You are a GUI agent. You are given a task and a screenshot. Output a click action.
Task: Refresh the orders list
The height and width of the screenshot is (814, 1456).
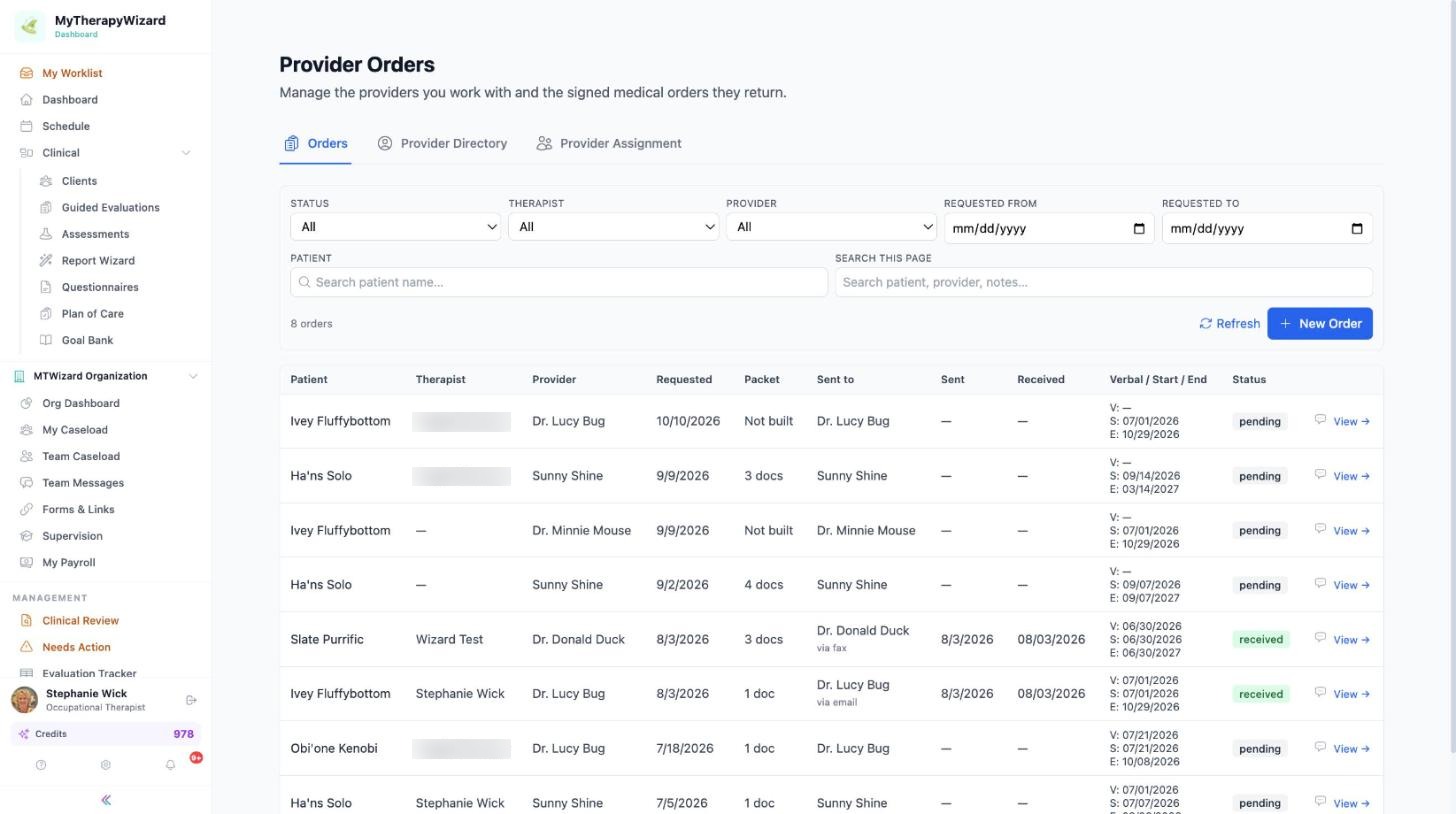point(1229,323)
